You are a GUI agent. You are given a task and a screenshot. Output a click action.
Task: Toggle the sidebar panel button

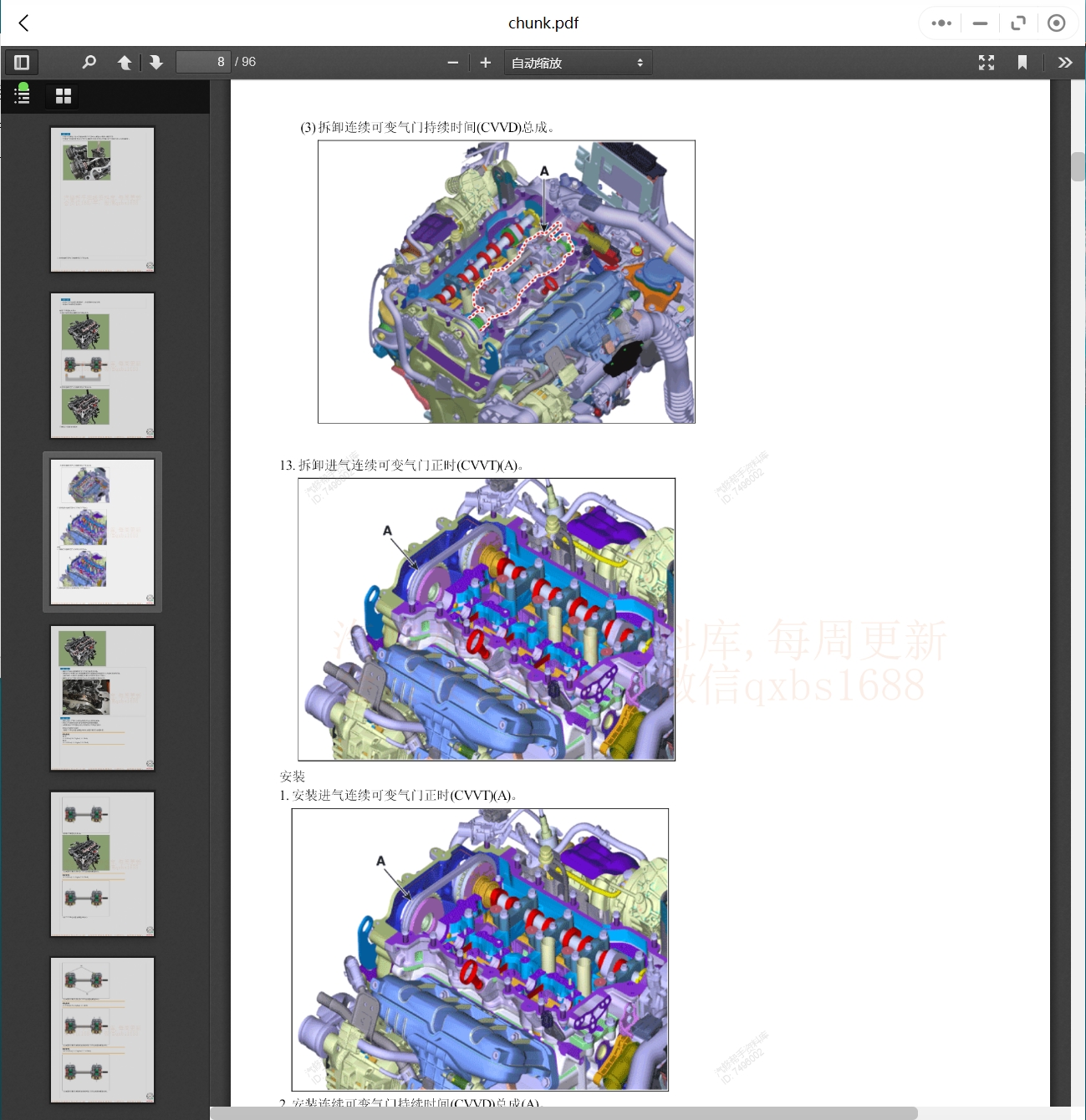(x=22, y=63)
